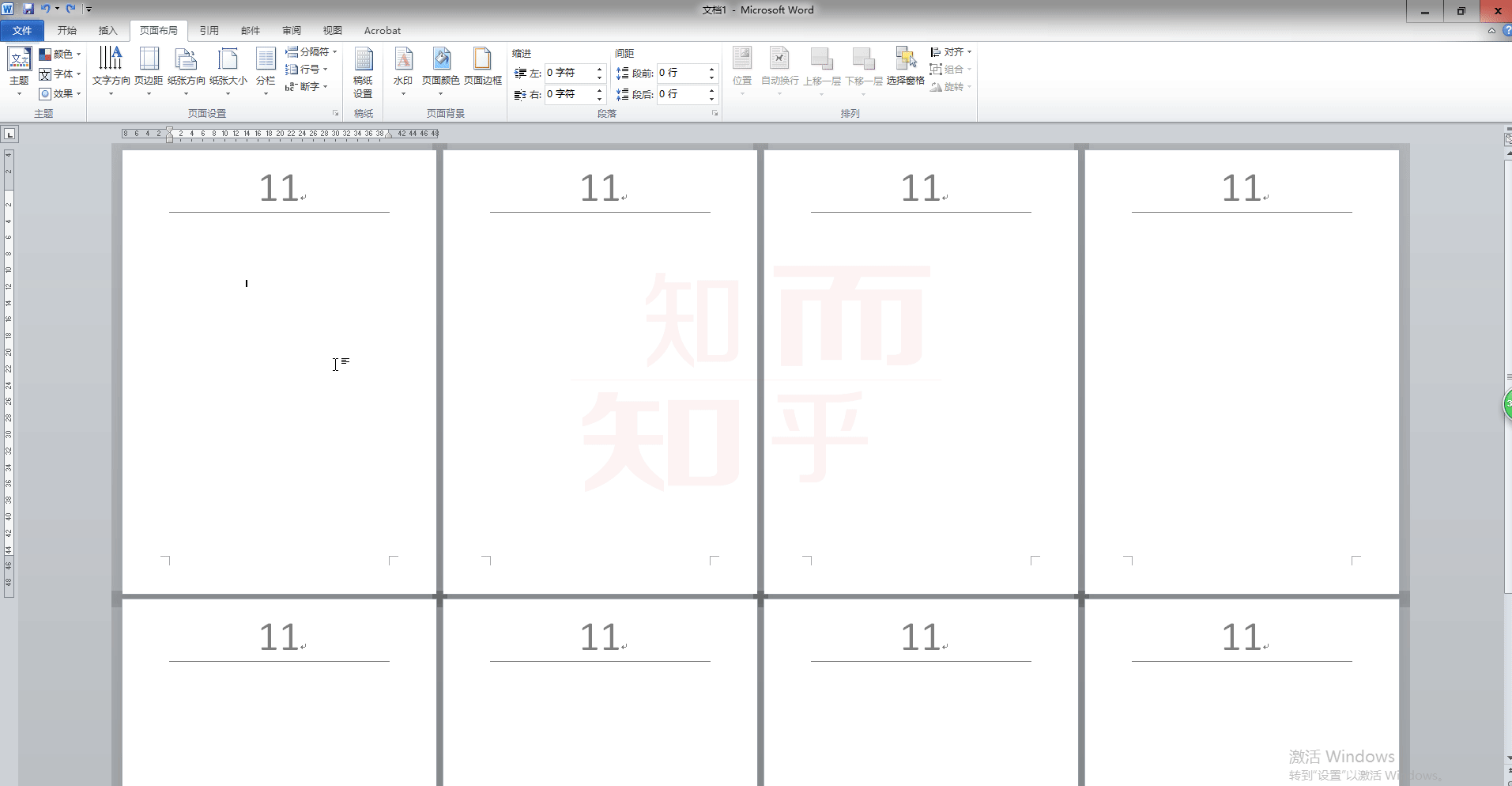Open 对齐 align dropdown
Screen dimensions: 1512x786
pyautogui.click(x=951, y=51)
